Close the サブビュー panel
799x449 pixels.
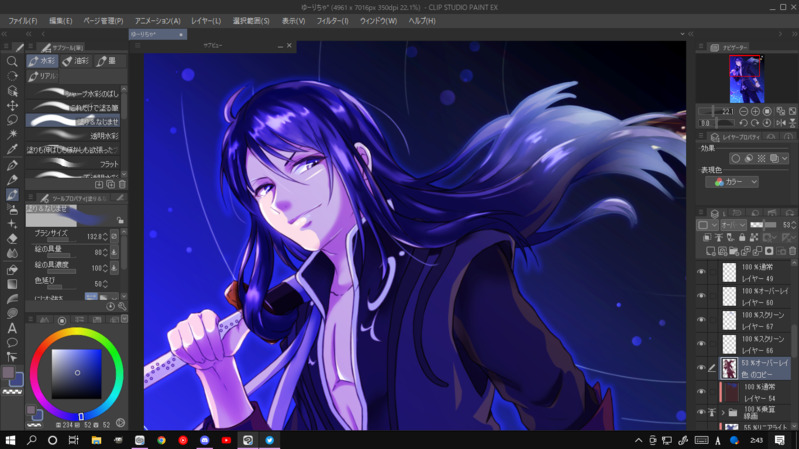289,45
